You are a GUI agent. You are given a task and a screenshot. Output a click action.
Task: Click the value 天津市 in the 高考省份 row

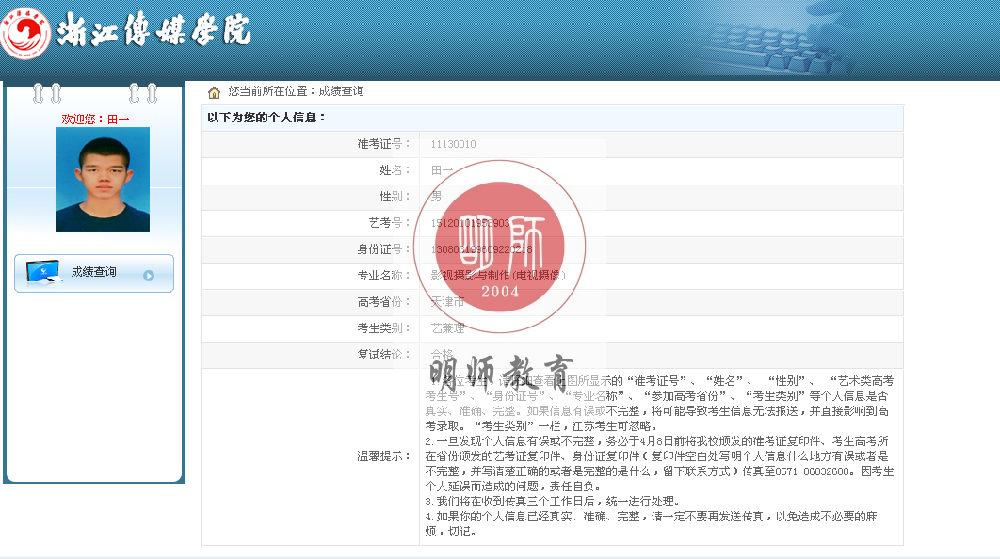[448, 301]
